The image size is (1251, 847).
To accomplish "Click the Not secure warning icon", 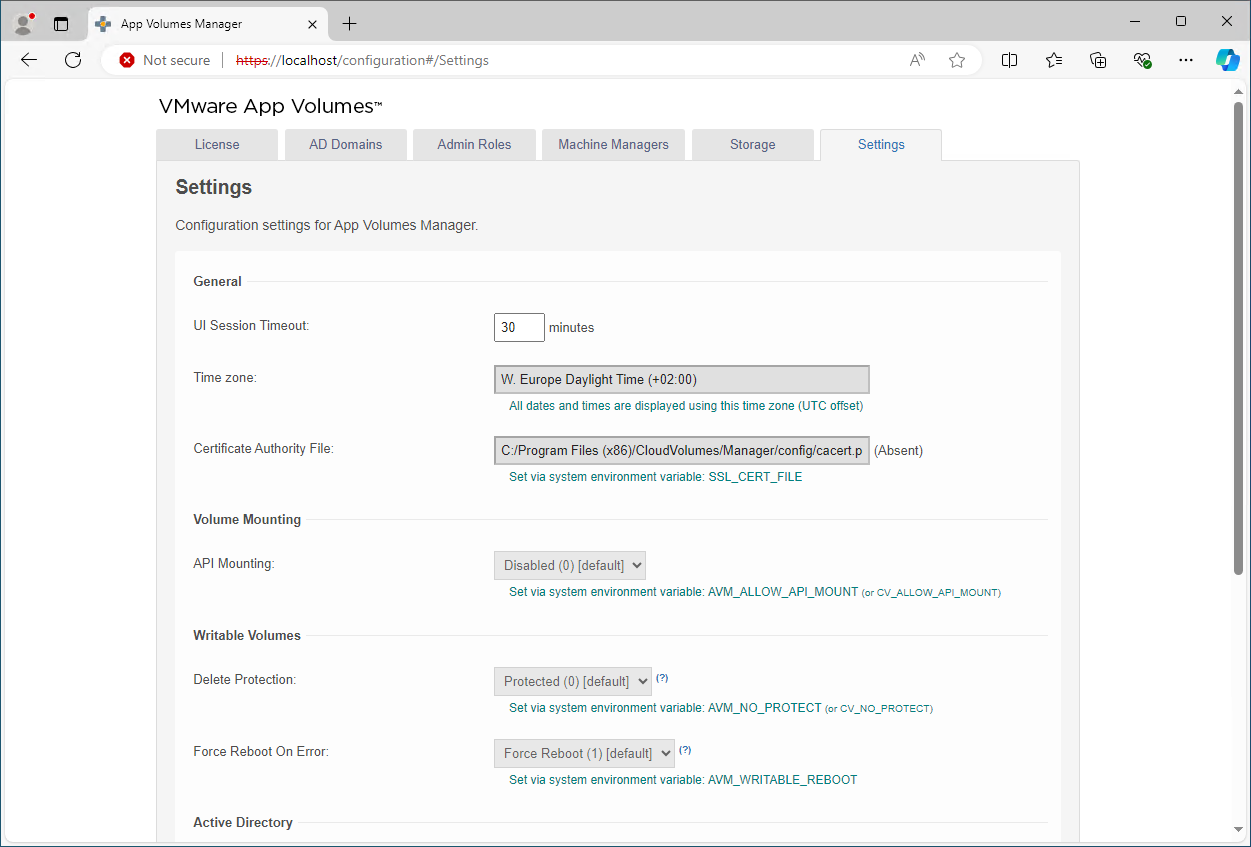I will 127,60.
